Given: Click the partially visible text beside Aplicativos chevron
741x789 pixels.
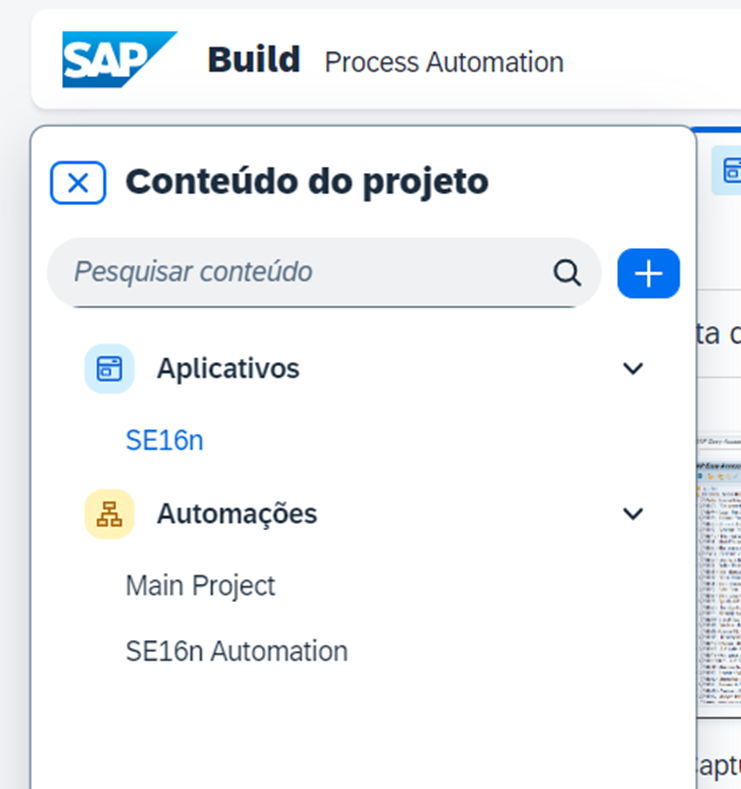Looking at the screenshot, I should click(x=719, y=334).
